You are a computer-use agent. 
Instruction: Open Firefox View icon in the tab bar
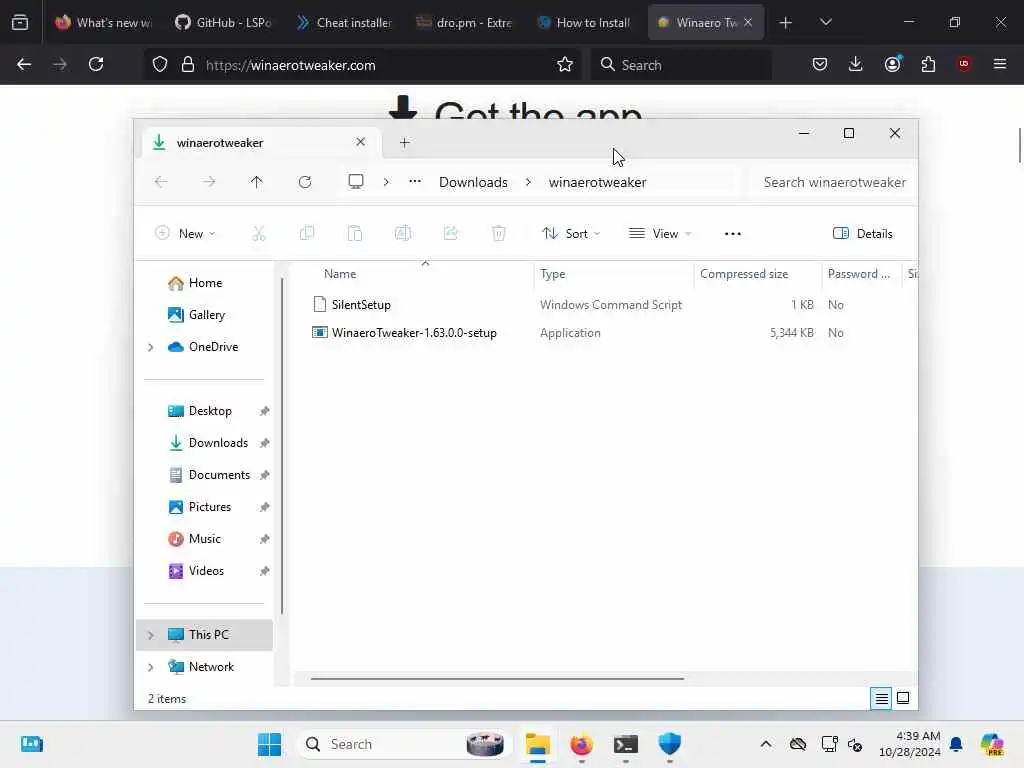20,22
